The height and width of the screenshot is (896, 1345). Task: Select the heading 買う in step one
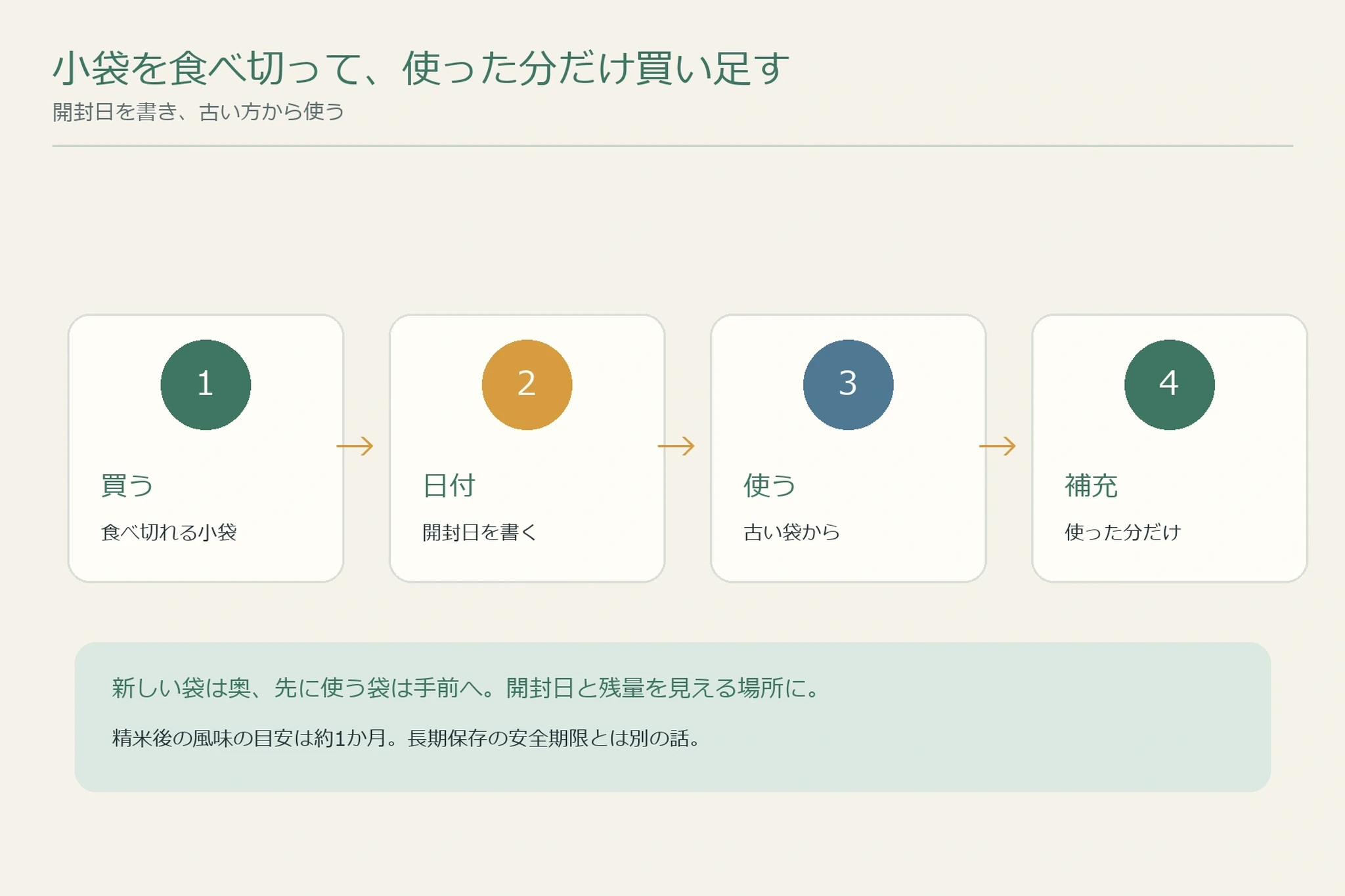127,486
